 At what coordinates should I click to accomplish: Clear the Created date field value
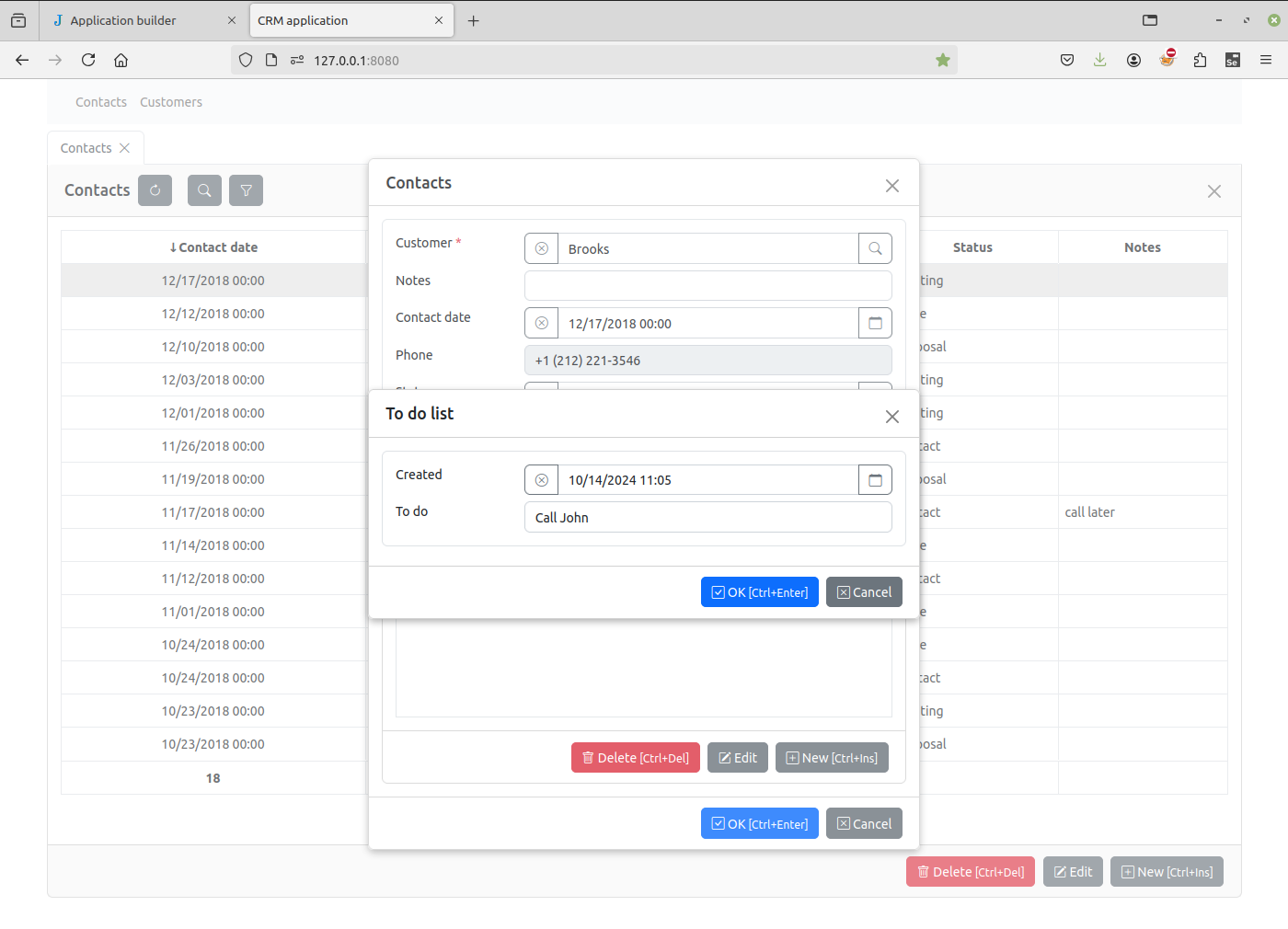(x=542, y=480)
